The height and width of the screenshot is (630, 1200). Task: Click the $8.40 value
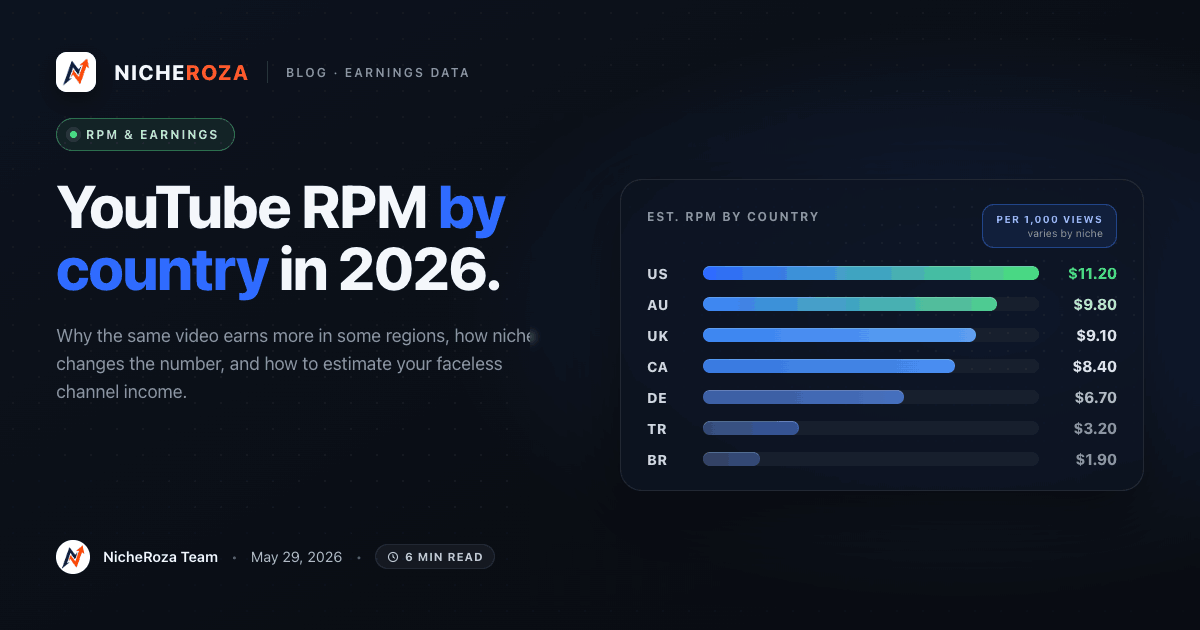click(1095, 366)
